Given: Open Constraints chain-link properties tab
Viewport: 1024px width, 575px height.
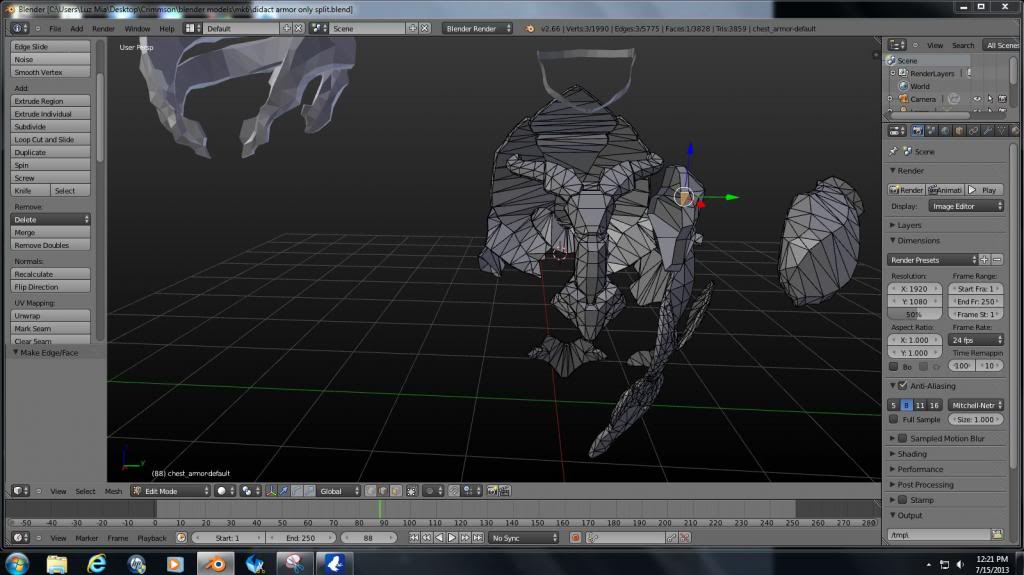Looking at the screenshot, I should click(x=973, y=131).
